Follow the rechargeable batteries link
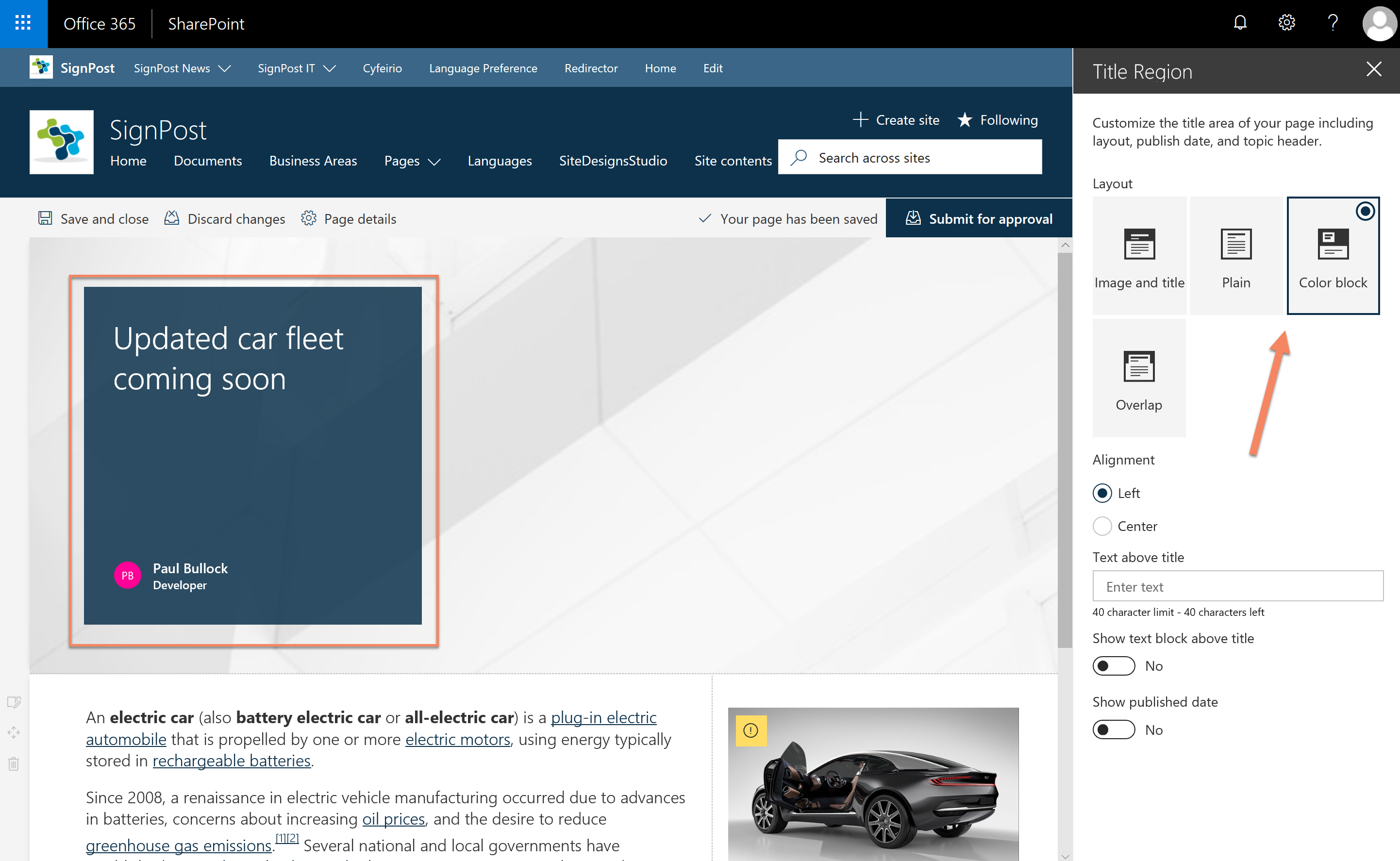The width and height of the screenshot is (1400, 861). point(231,760)
